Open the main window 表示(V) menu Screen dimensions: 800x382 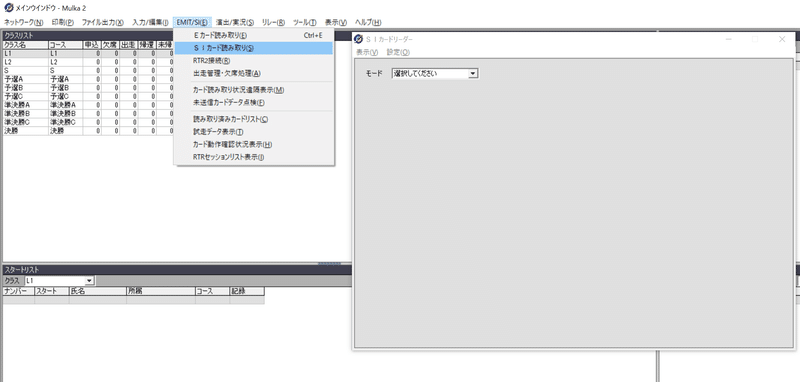point(336,22)
